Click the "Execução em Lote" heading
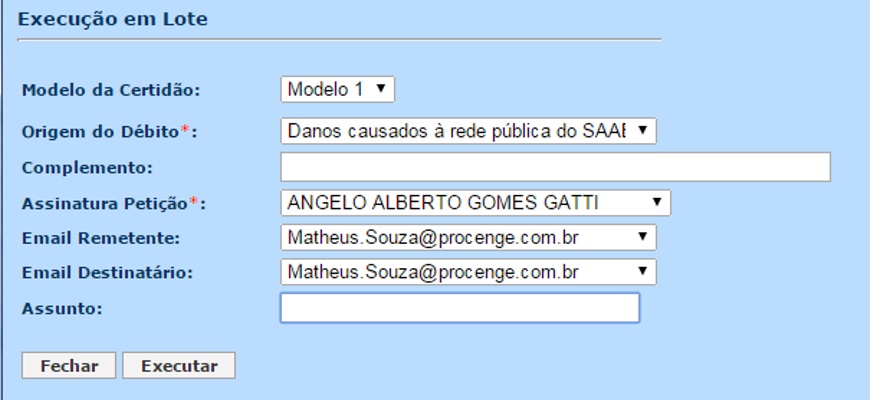The image size is (870, 400). point(113,19)
